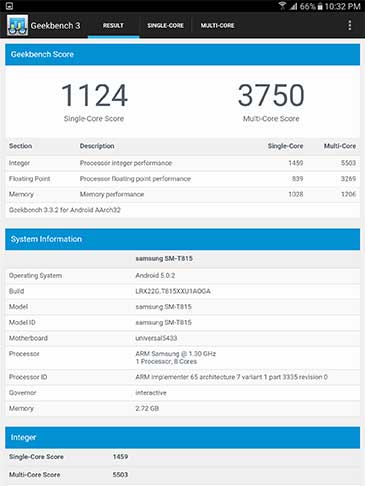Tap Processor integer performance description

click(126, 163)
